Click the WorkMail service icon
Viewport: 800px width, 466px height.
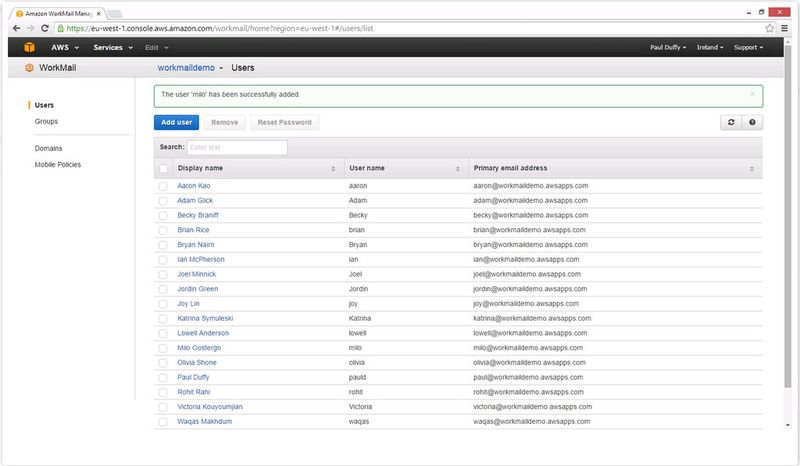point(30,67)
